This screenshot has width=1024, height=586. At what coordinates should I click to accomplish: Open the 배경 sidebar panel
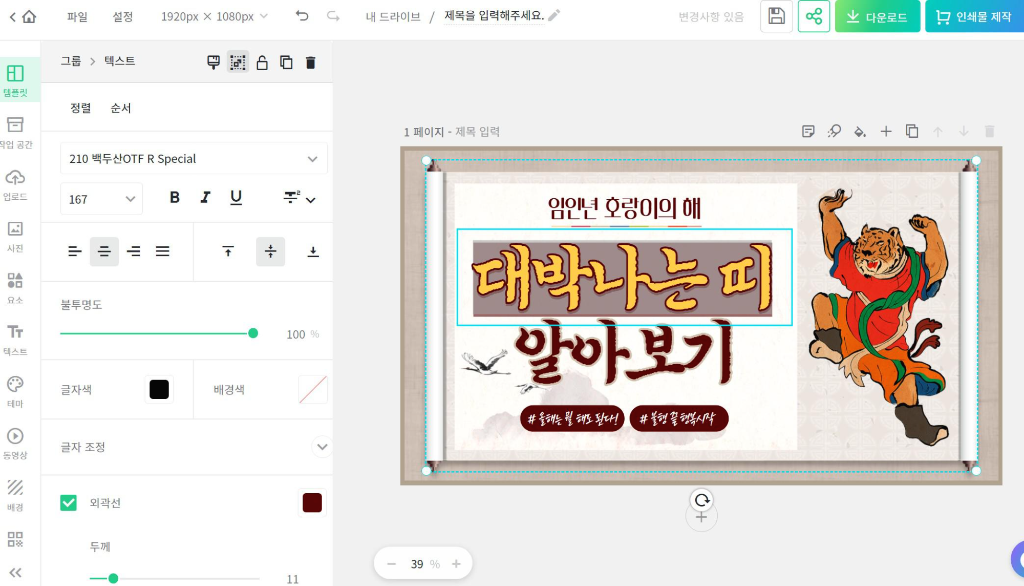(16, 495)
